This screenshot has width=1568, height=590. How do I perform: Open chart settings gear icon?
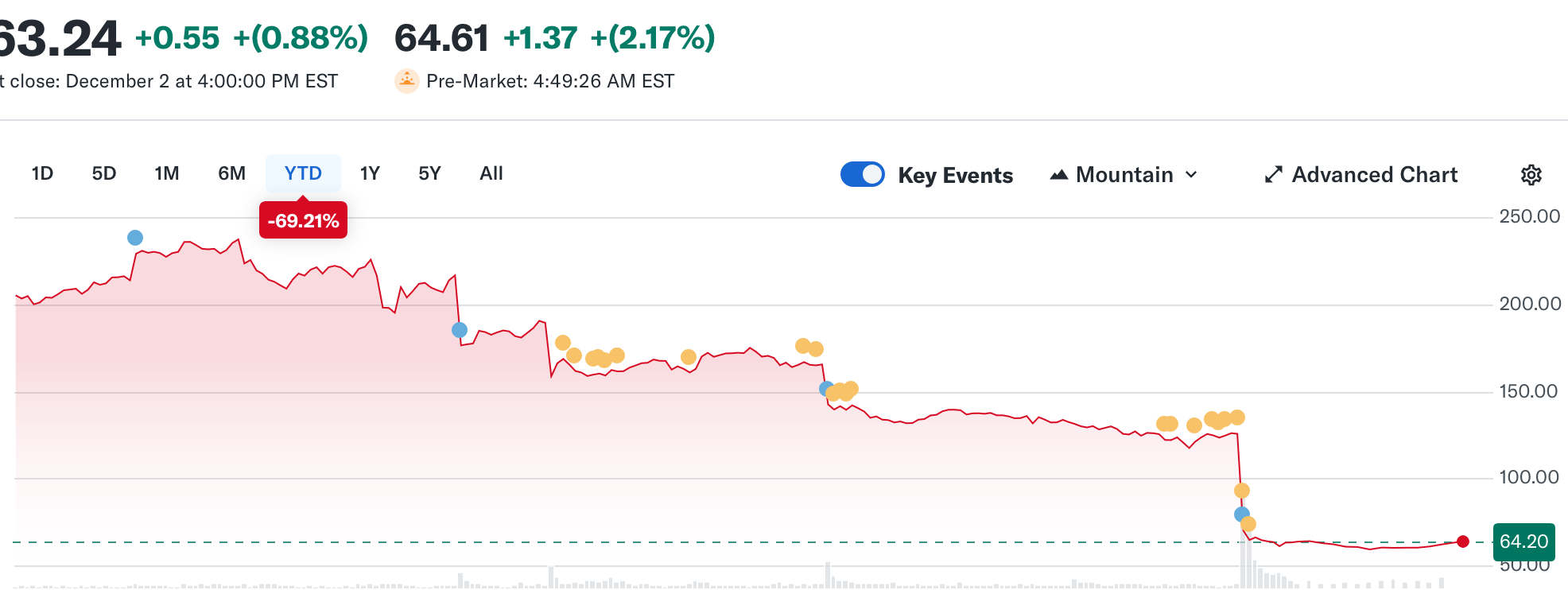(x=1531, y=175)
